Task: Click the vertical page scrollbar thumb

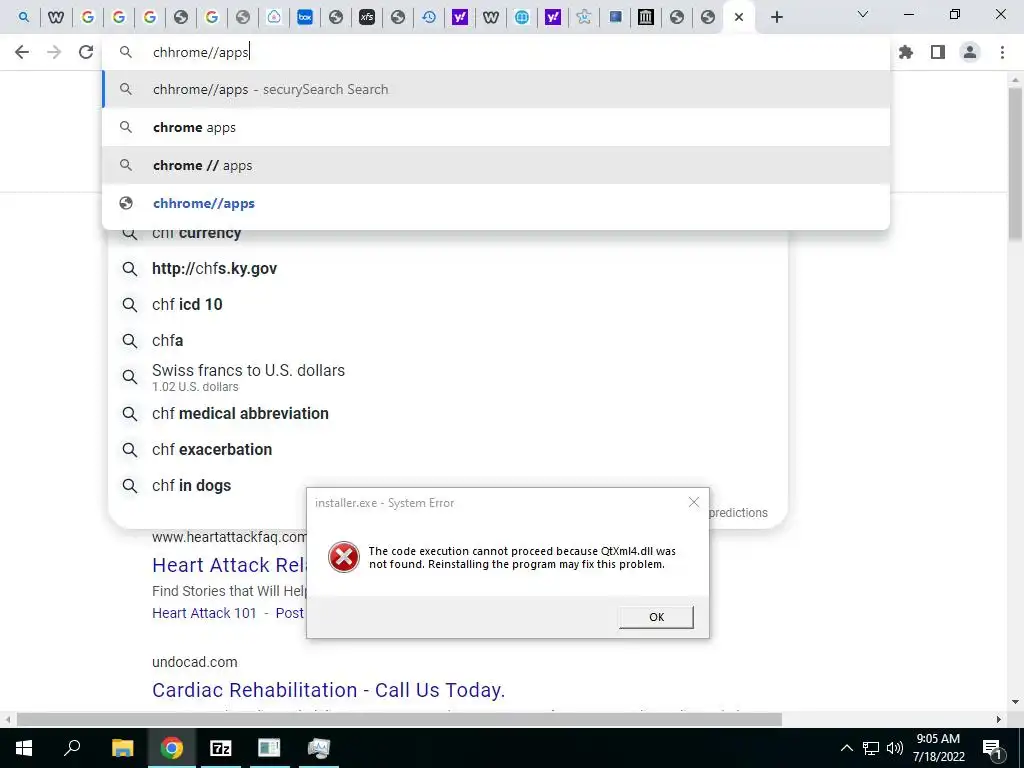Action: pos(1016,163)
